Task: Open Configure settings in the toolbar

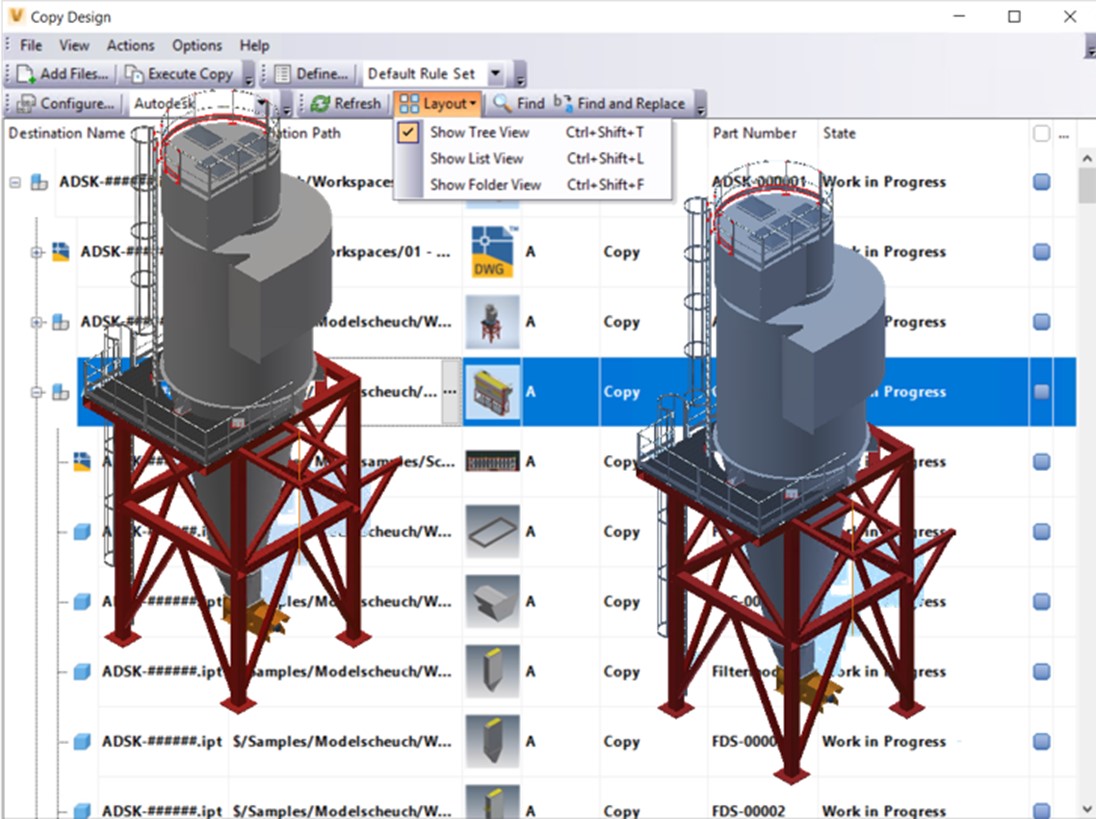Action: 65,103
